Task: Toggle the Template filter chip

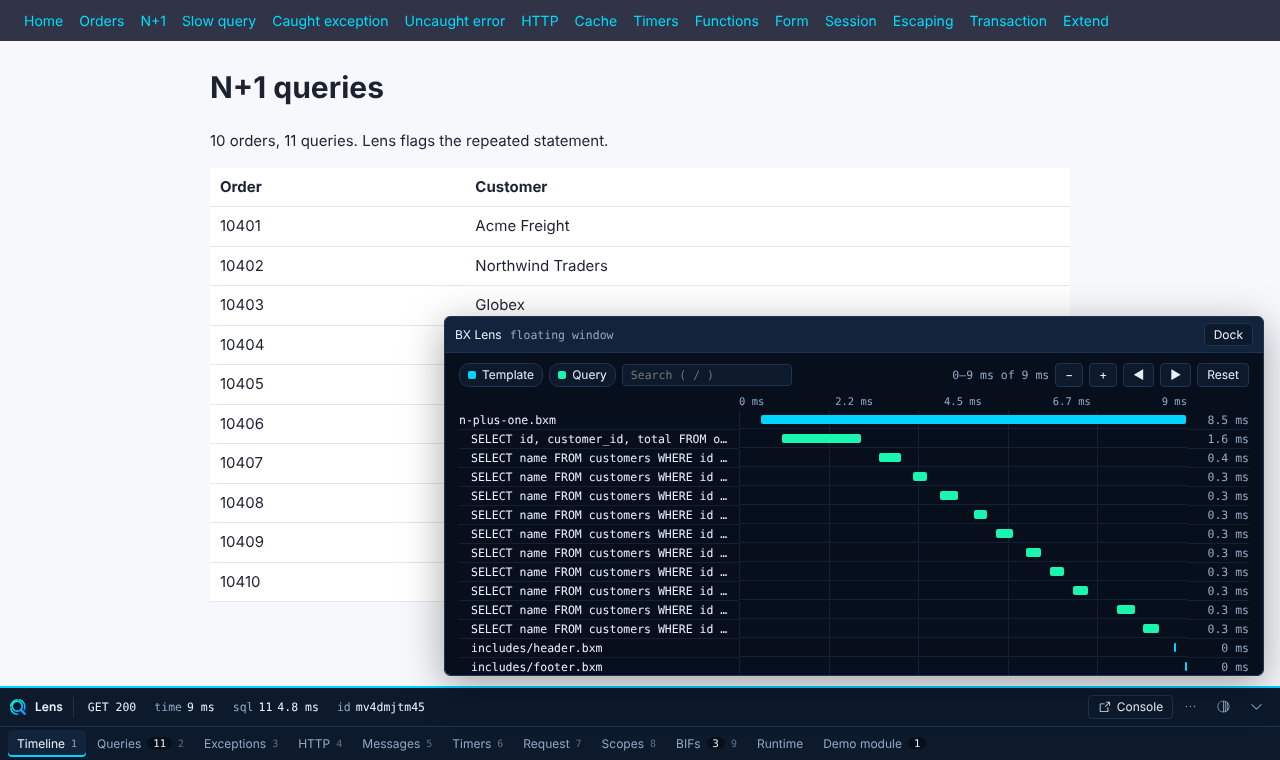Action: [501, 375]
